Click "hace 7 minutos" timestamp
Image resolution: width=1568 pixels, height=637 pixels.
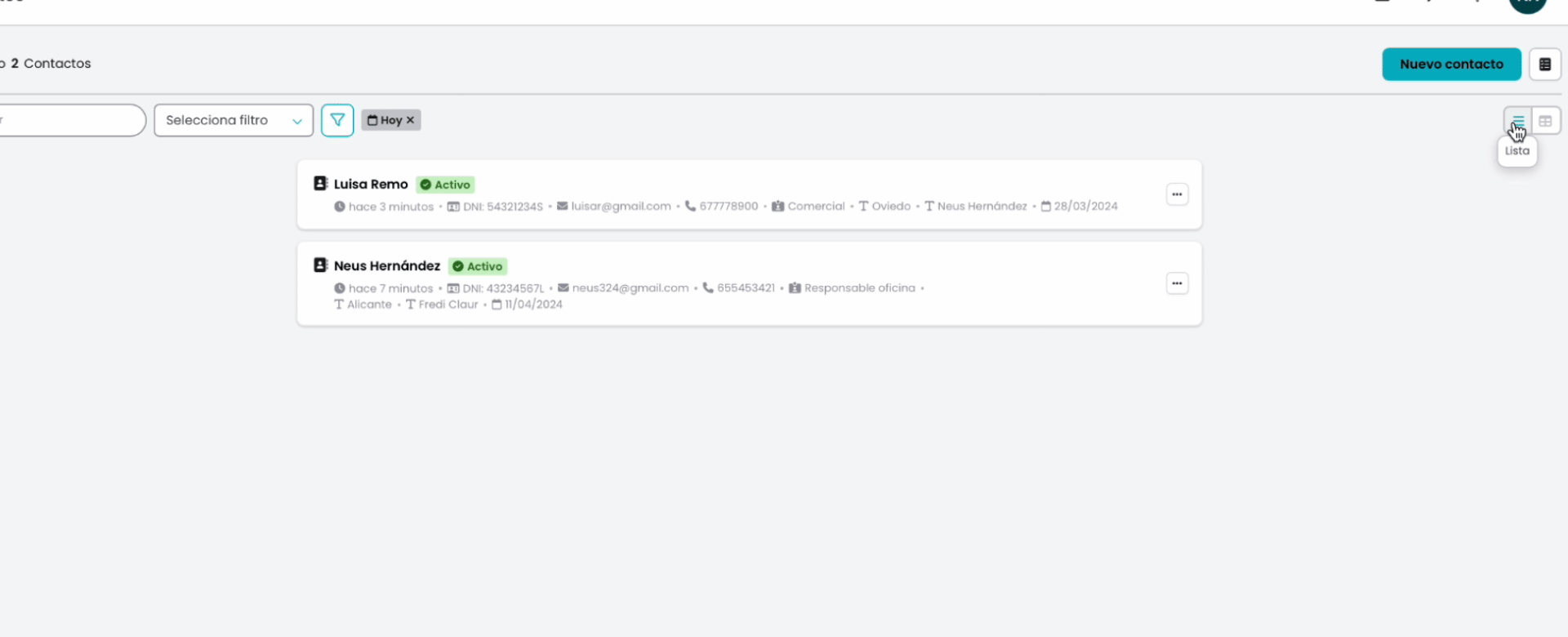click(x=391, y=288)
